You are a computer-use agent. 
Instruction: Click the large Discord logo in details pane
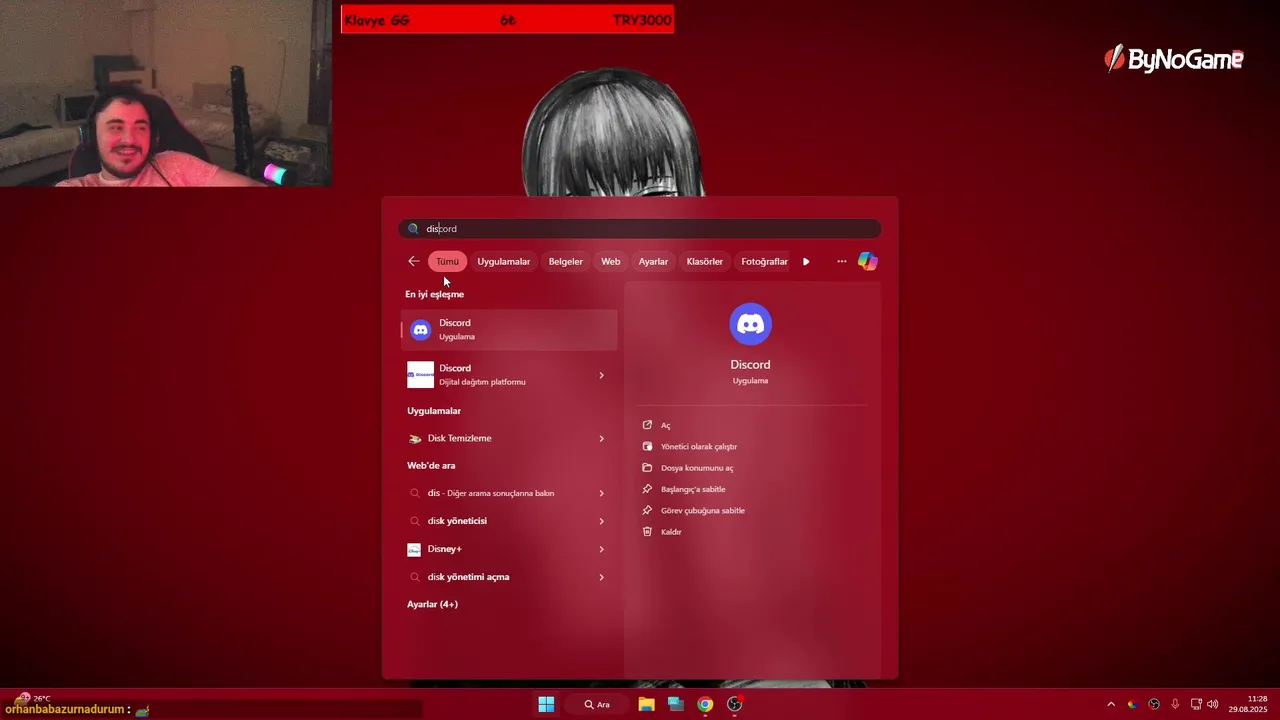(x=750, y=324)
